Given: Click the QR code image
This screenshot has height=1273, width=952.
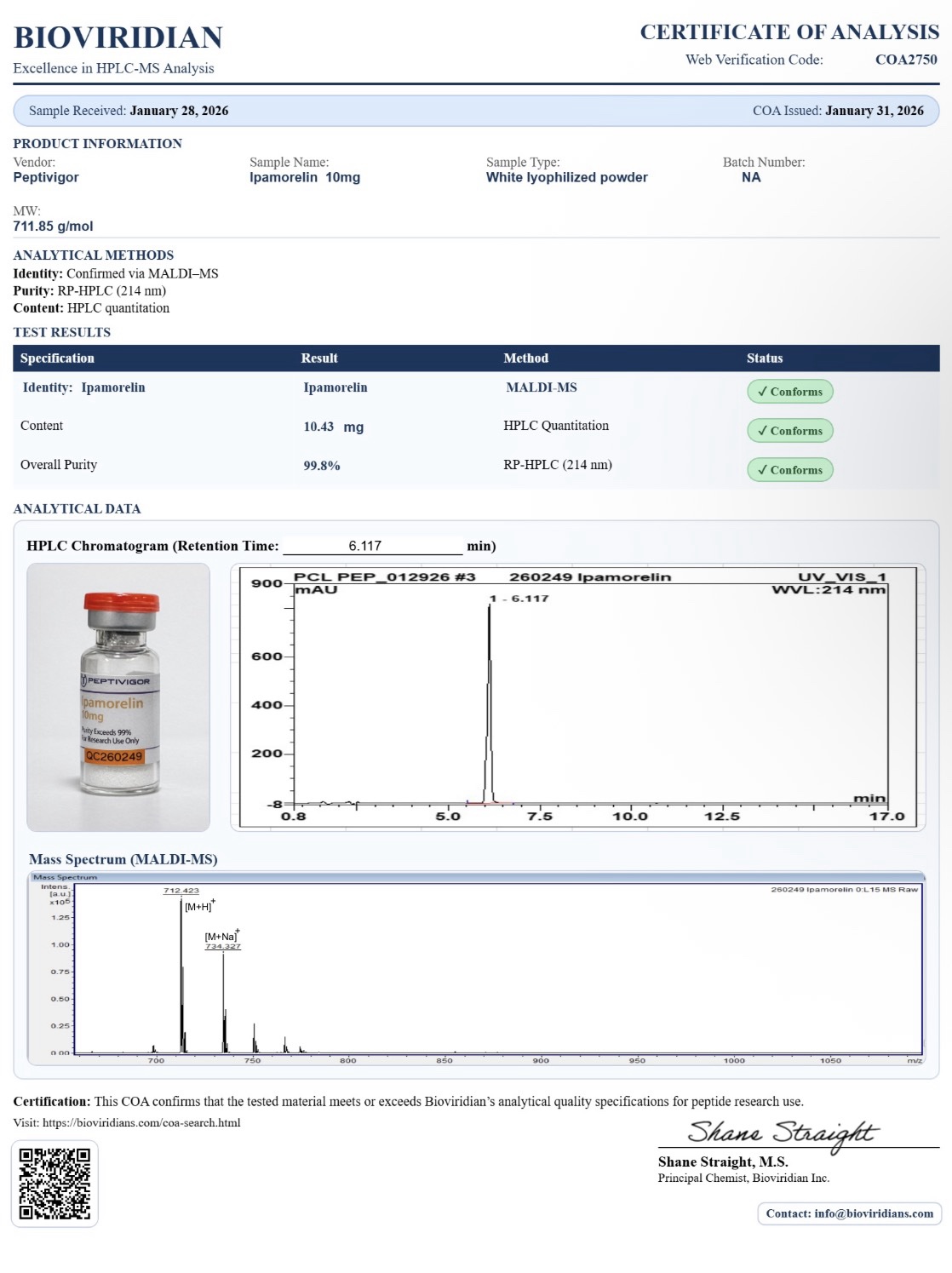Looking at the screenshot, I should [x=54, y=1184].
